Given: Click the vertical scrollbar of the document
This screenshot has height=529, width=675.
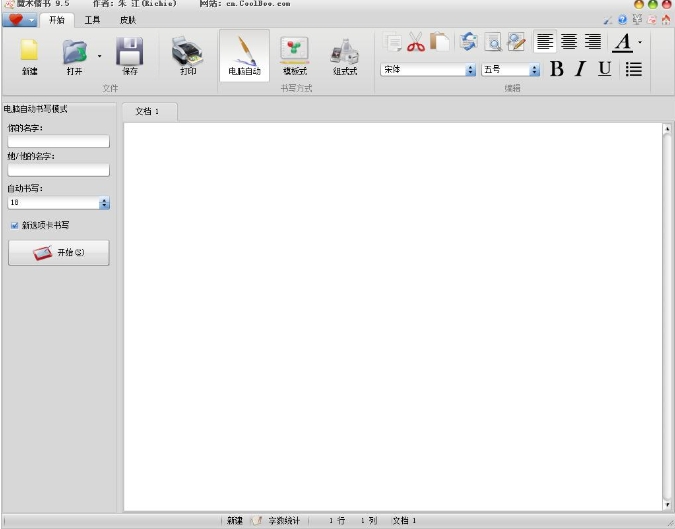Looking at the screenshot, I should click(667, 316).
